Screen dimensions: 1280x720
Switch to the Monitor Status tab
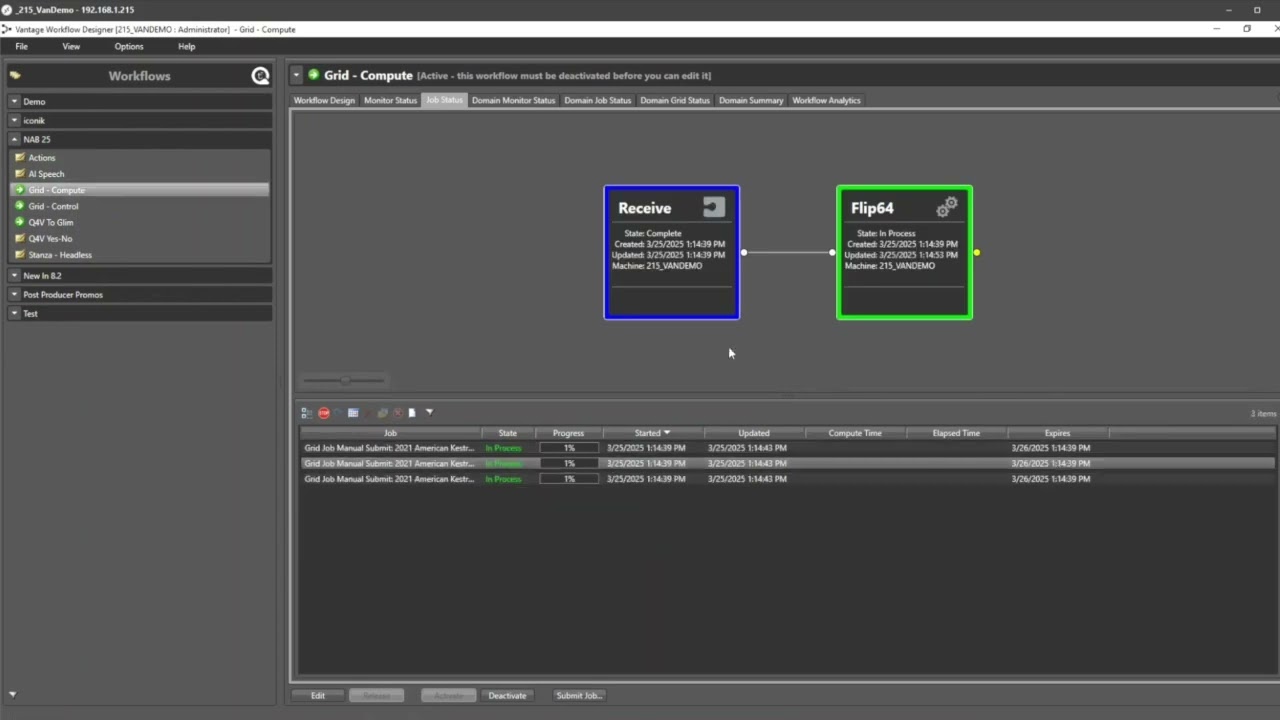[390, 100]
